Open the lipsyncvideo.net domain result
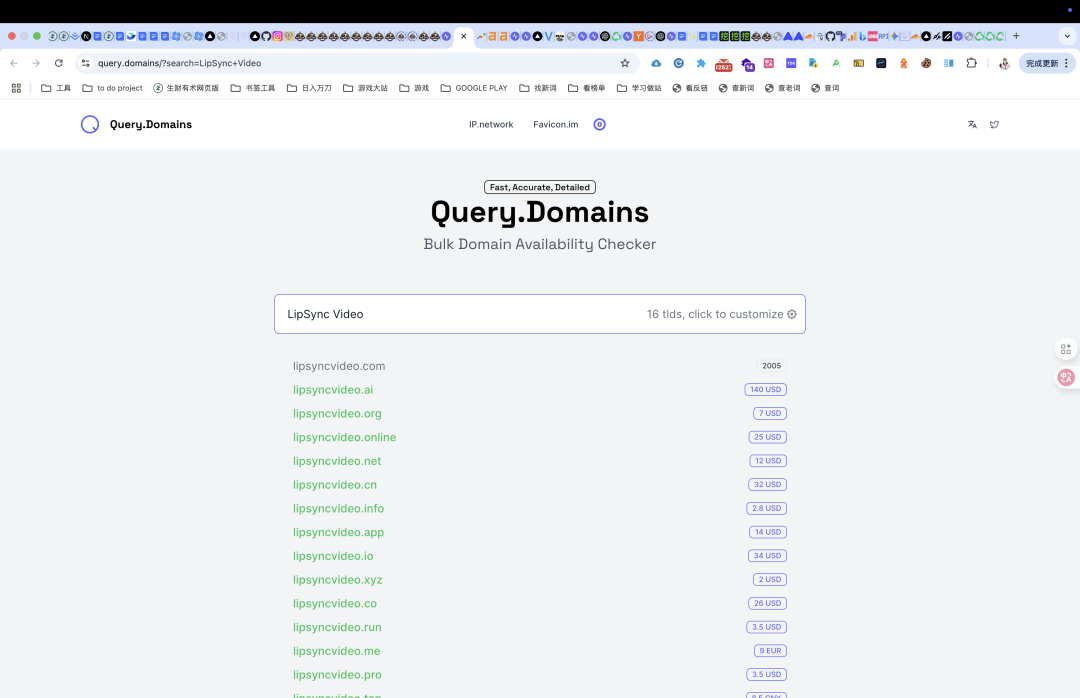Image resolution: width=1080 pixels, height=698 pixels. pos(337,461)
